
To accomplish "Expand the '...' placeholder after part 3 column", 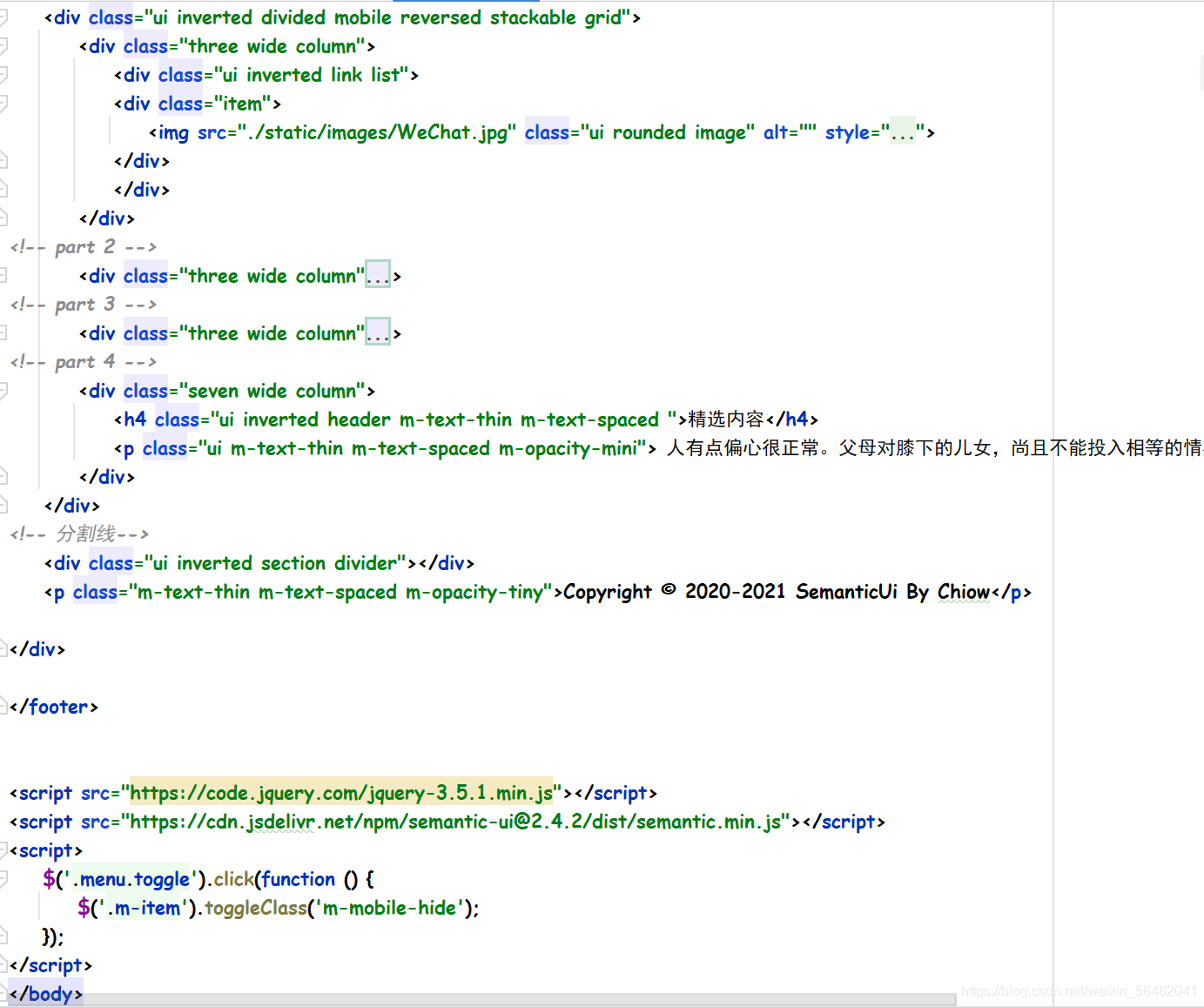I will [378, 333].
